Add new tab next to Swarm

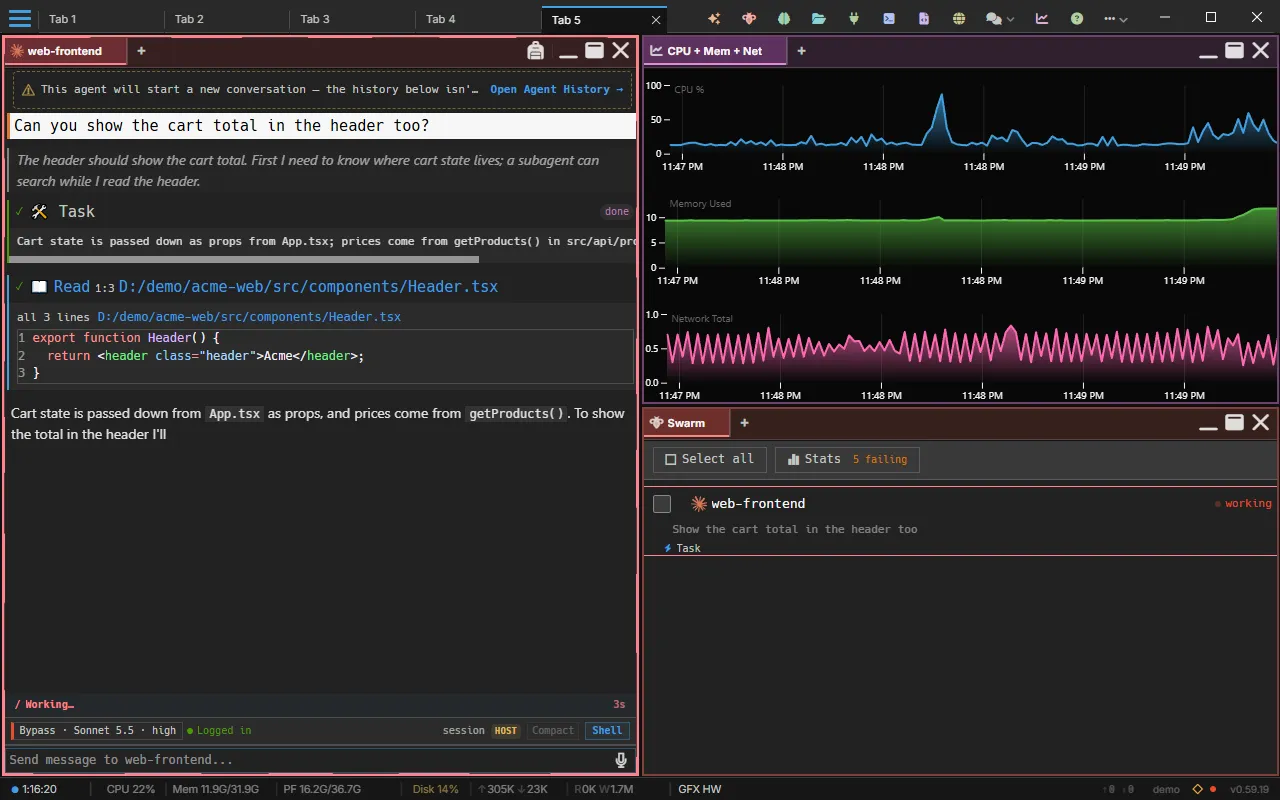coord(744,423)
